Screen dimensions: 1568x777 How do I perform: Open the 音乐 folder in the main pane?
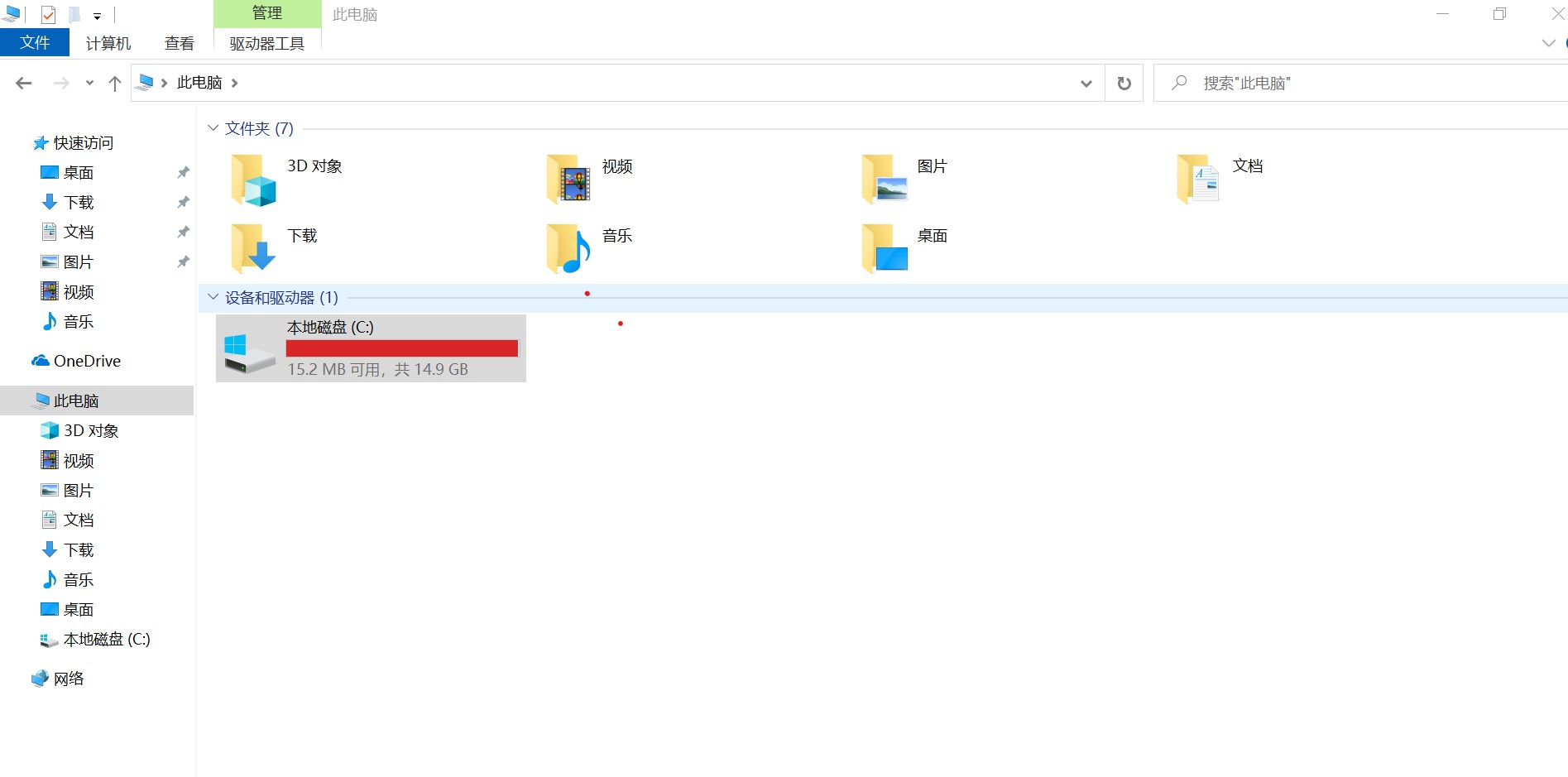pyautogui.click(x=589, y=248)
